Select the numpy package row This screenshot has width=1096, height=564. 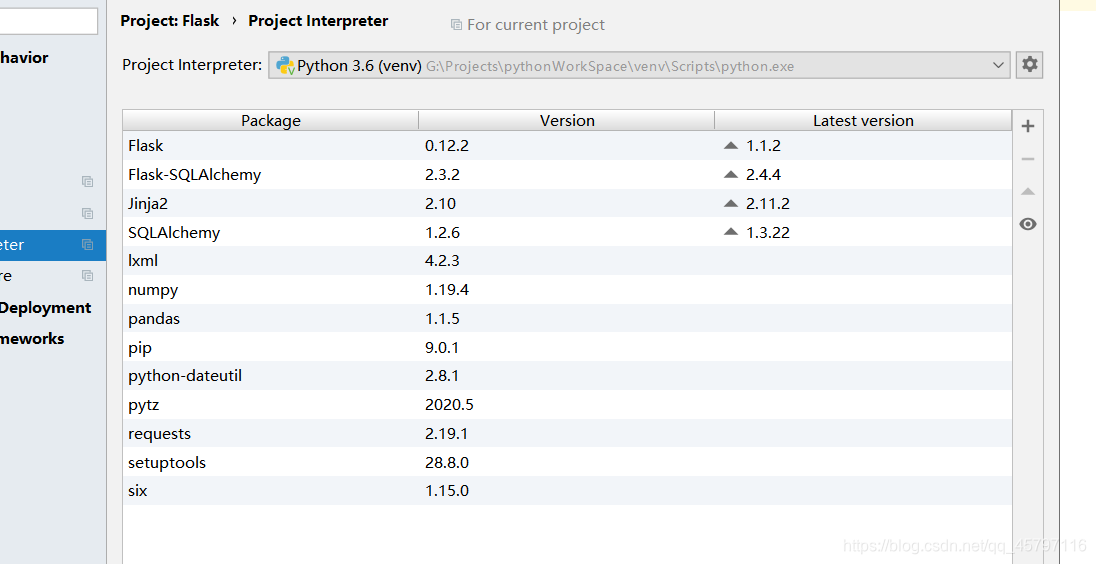click(567, 289)
